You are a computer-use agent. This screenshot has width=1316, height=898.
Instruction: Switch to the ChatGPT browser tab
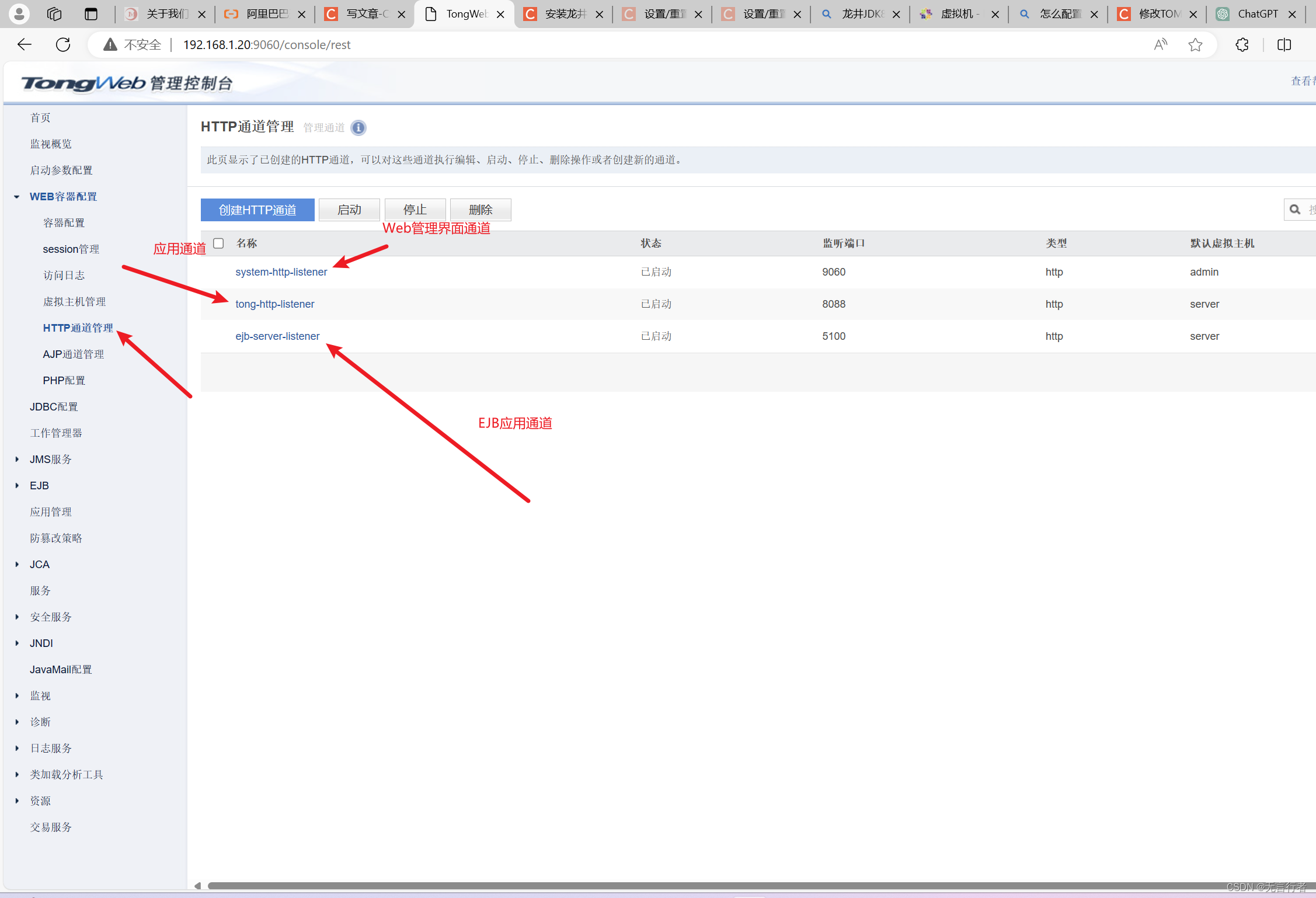click(x=1255, y=14)
